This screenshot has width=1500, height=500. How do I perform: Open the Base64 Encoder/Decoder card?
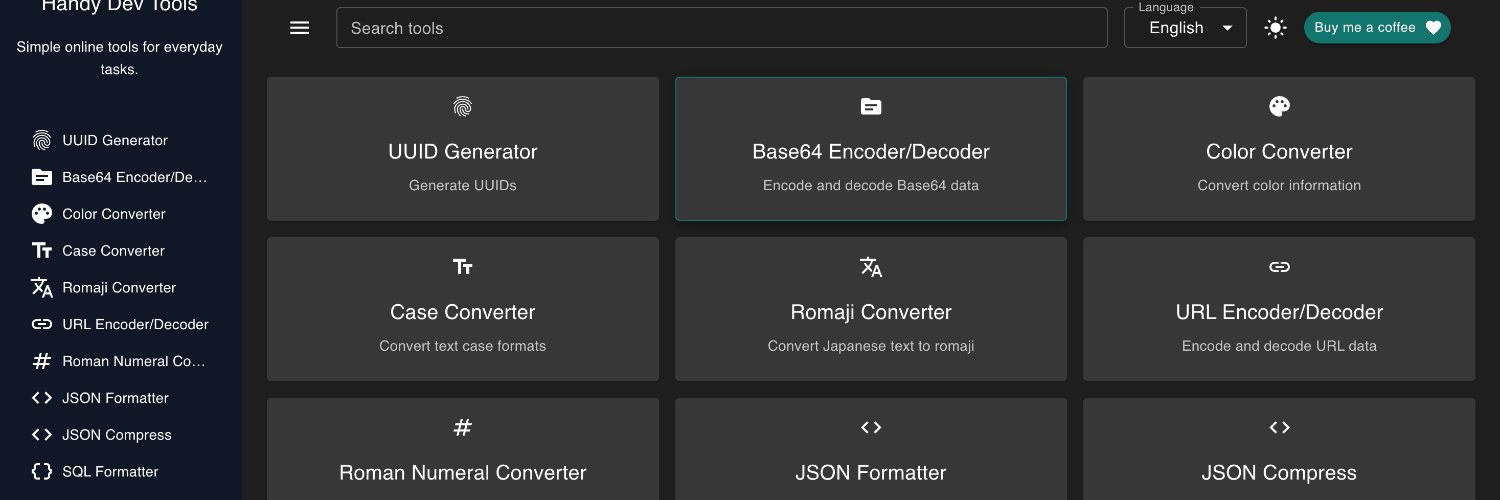point(870,149)
